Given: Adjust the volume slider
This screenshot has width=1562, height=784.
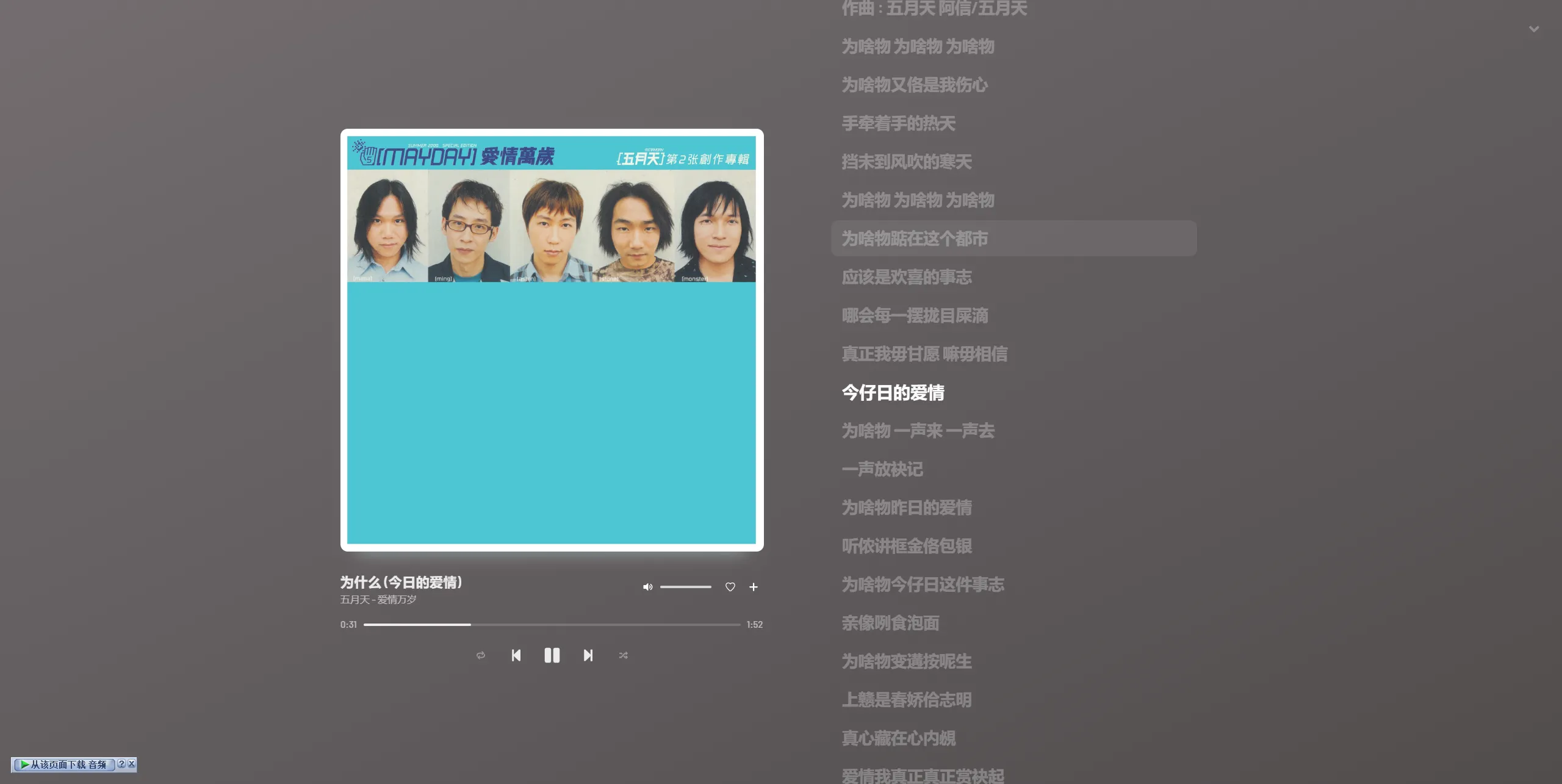Looking at the screenshot, I should pos(686,587).
